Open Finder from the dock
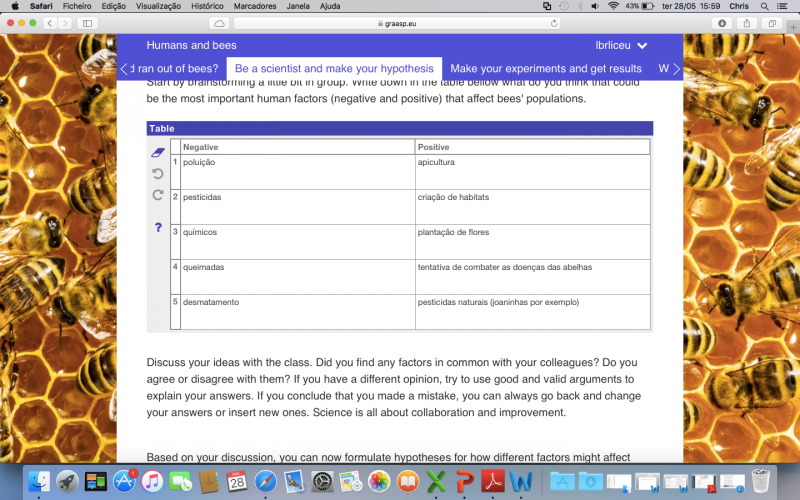Image resolution: width=800 pixels, height=500 pixels. (x=40, y=481)
